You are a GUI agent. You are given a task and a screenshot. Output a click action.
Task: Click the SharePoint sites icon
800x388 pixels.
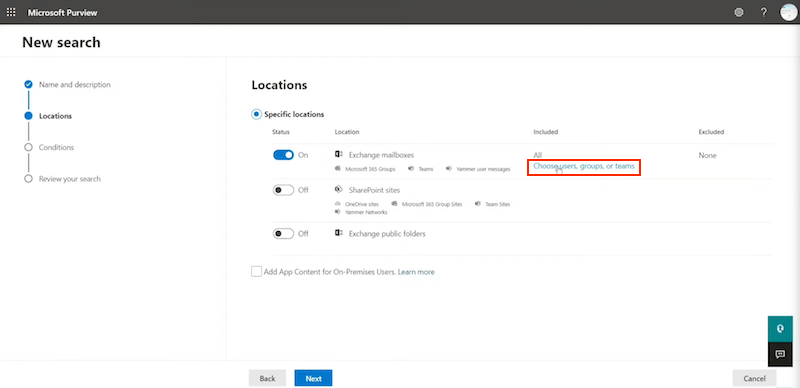coord(338,189)
